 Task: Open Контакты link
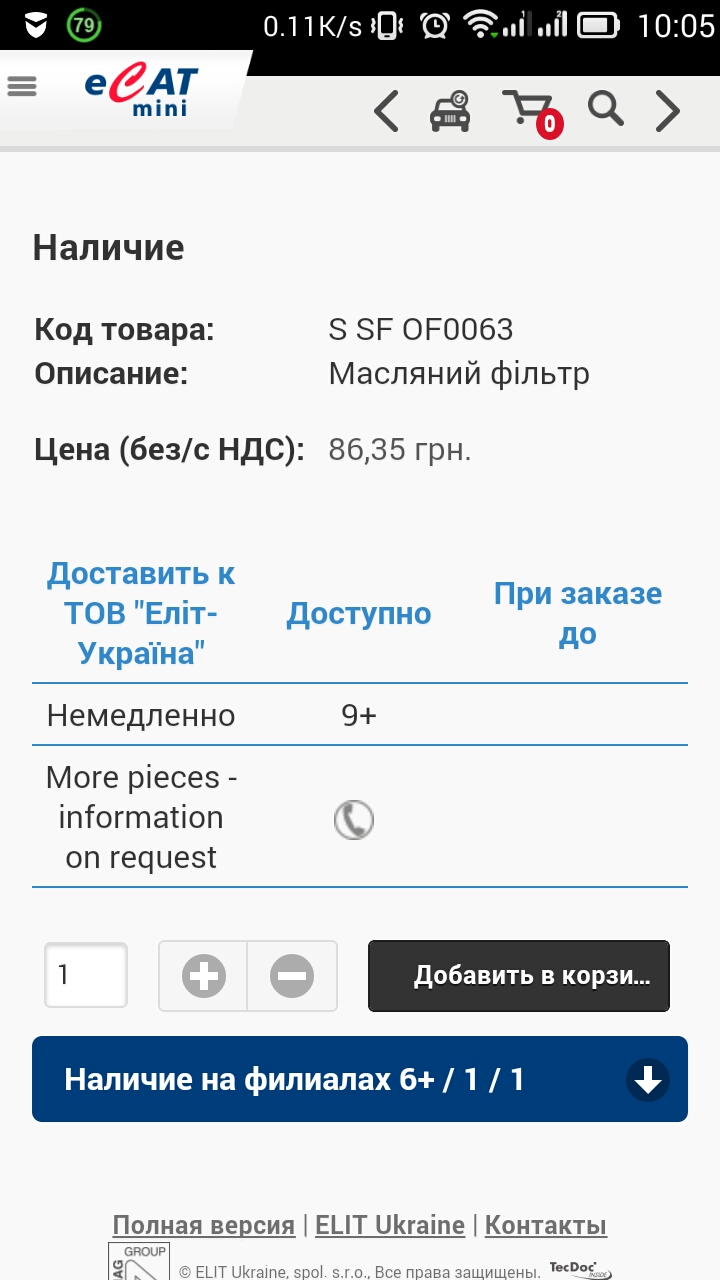(x=546, y=1225)
